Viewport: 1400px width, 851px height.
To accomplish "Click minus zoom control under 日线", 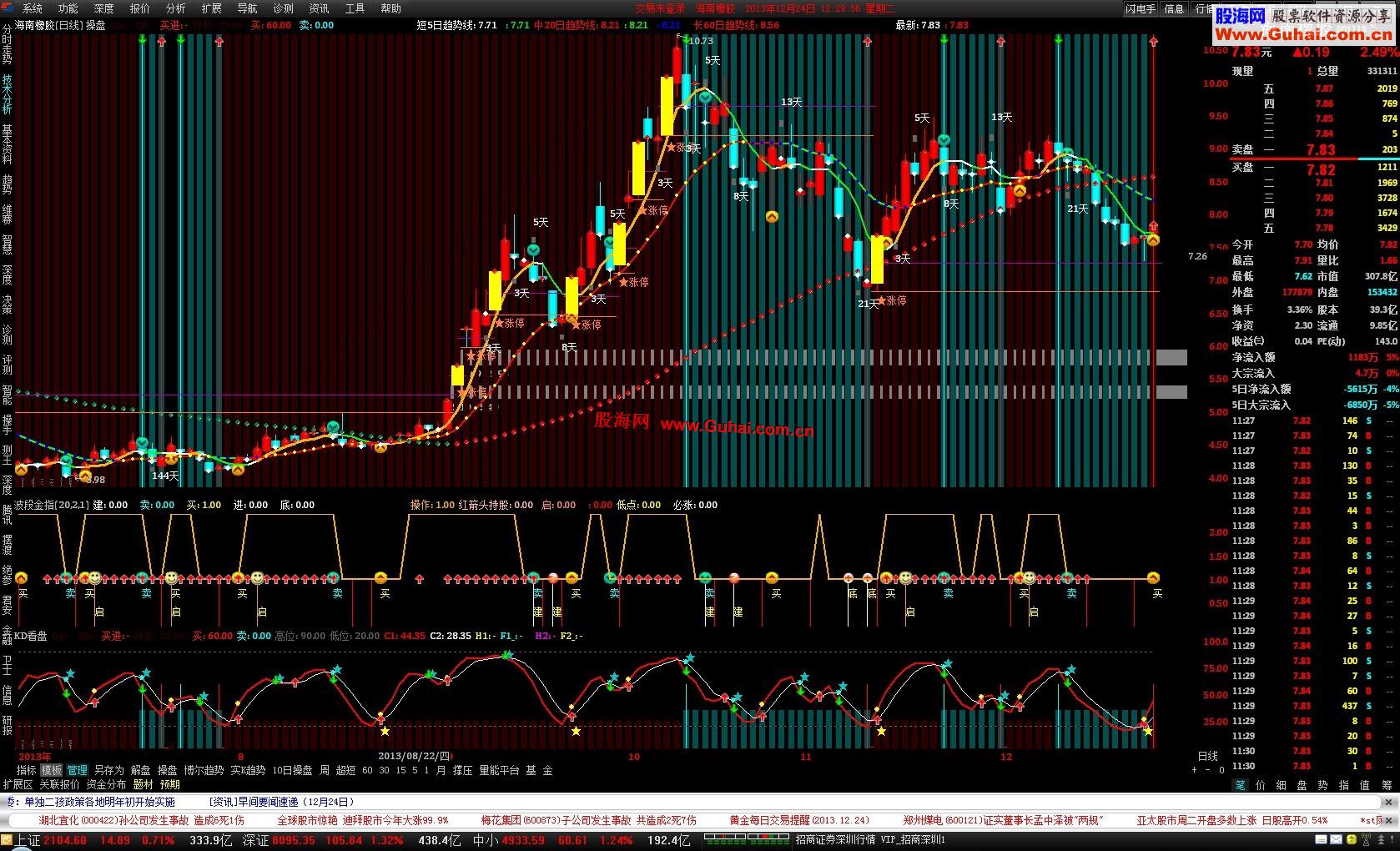I will pyautogui.click(x=1207, y=769).
